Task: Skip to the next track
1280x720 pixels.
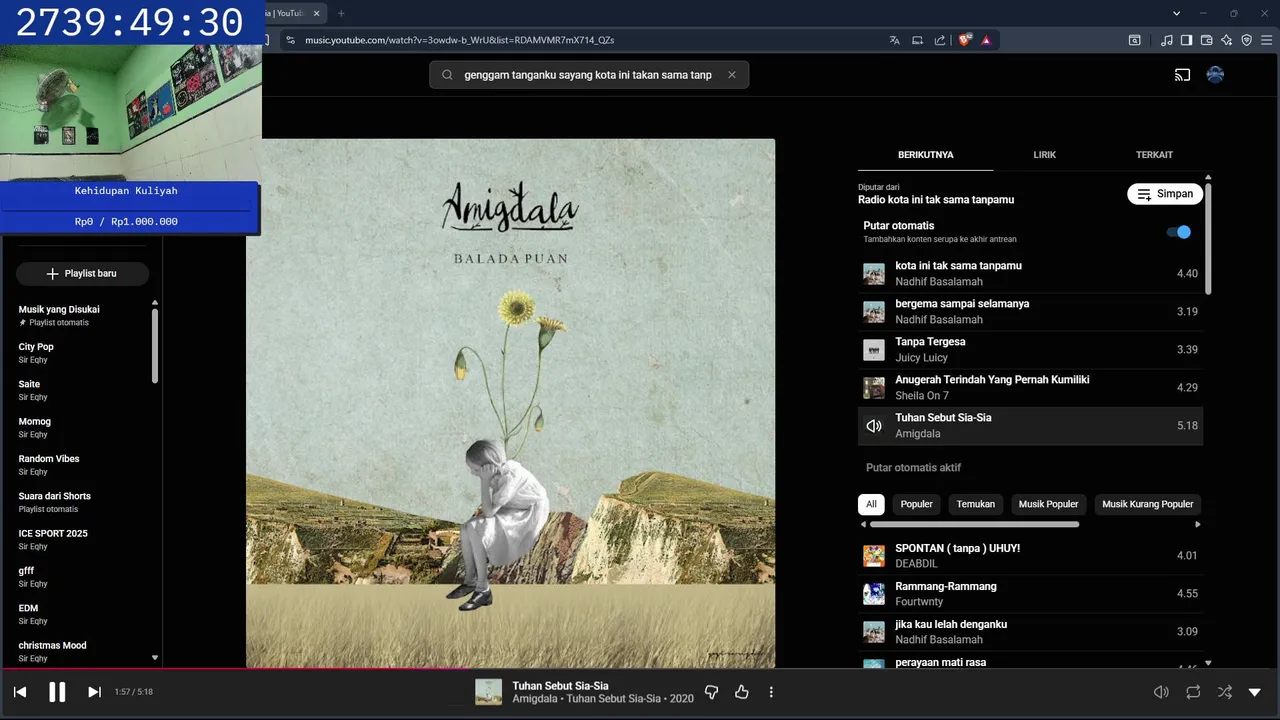Action: point(94,692)
